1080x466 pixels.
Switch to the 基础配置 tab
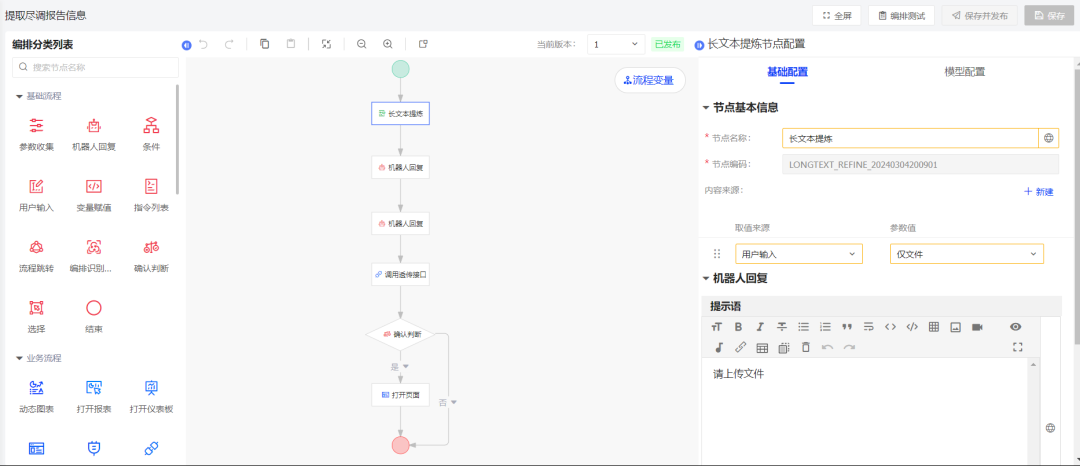787,72
